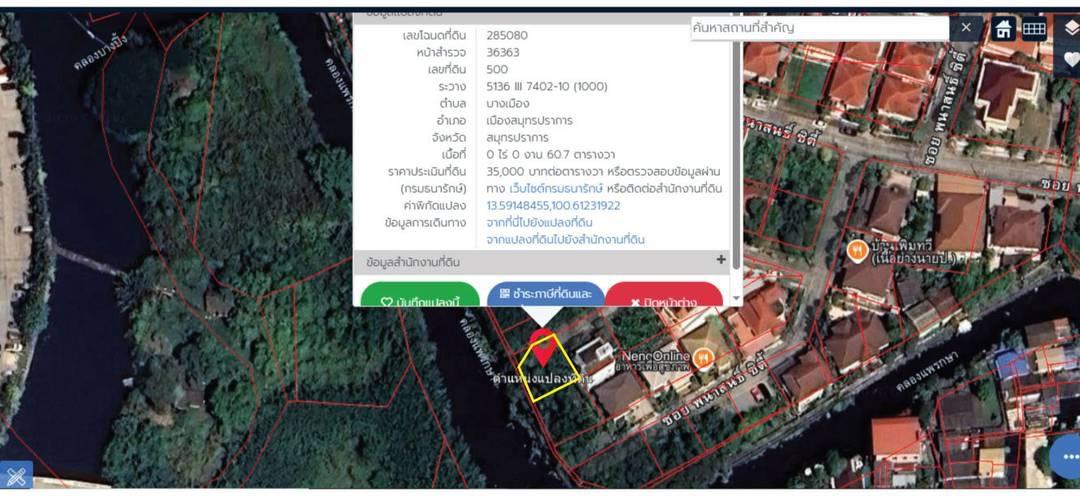Click the heart favorites icon
This screenshot has width=1080, height=496.
point(1071,60)
